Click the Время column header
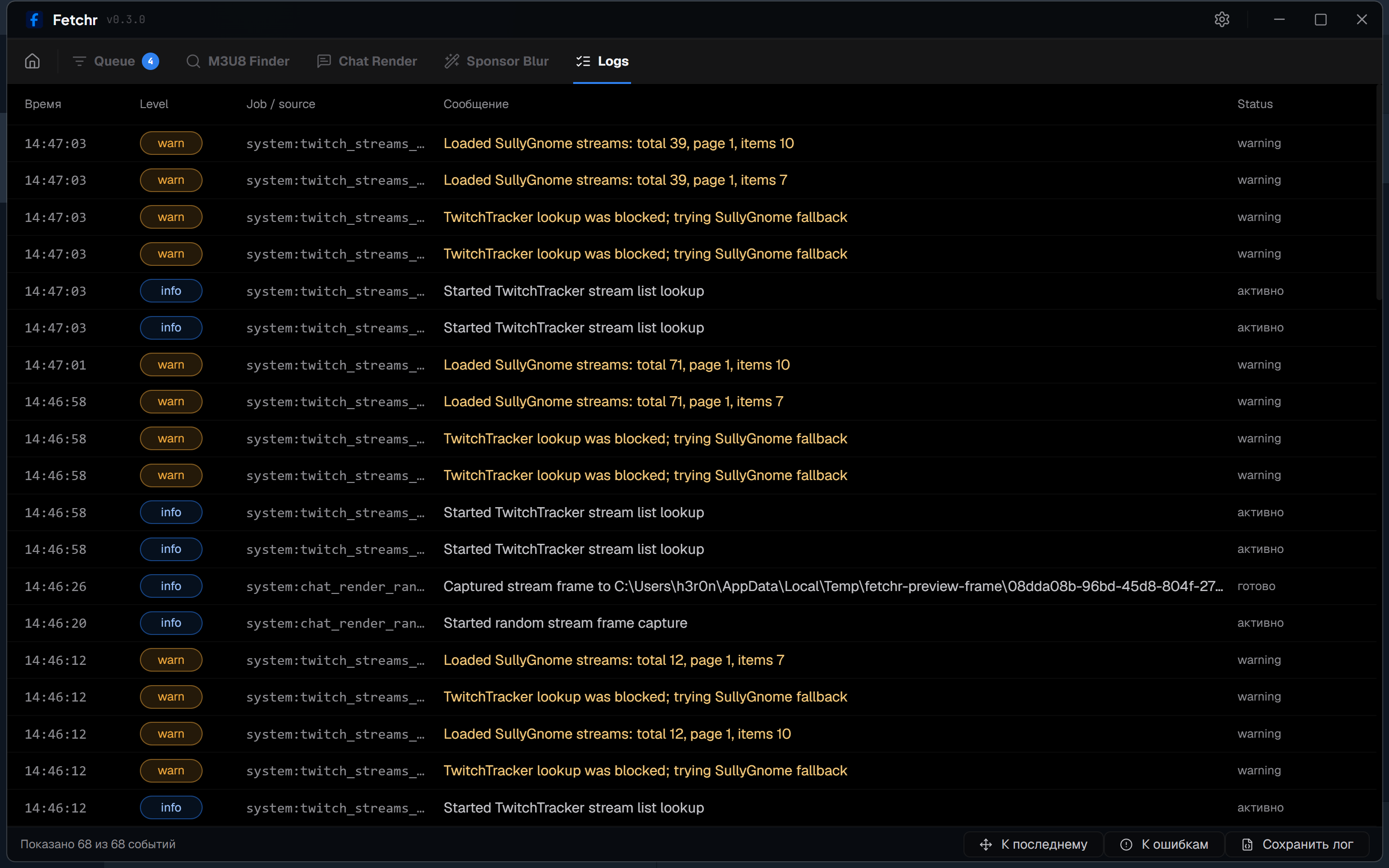The width and height of the screenshot is (1389, 868). (x=43, y=104)
